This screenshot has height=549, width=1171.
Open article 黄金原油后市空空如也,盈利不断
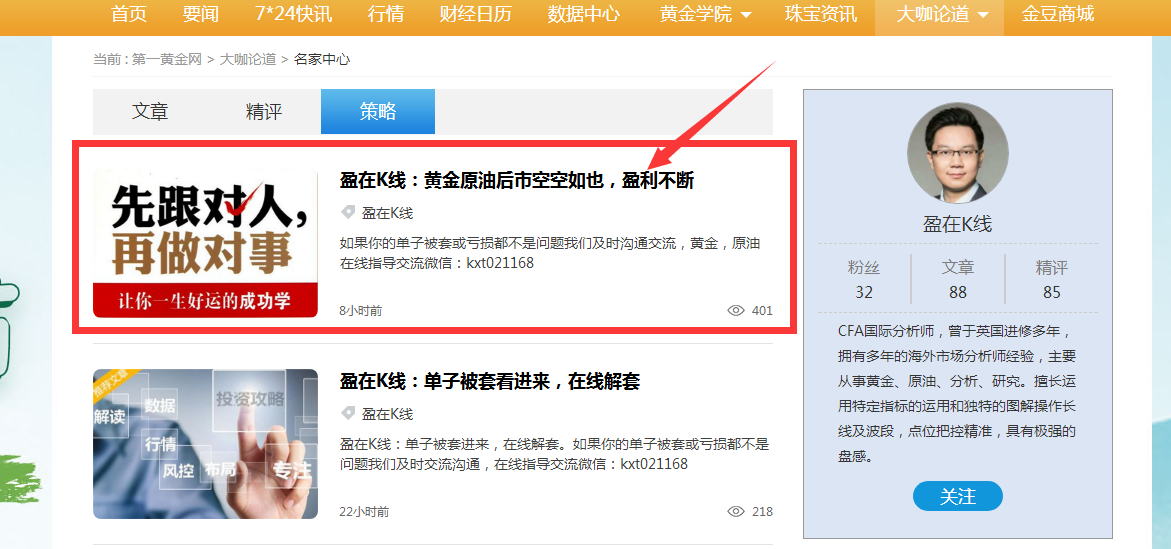tap(517, 181)
